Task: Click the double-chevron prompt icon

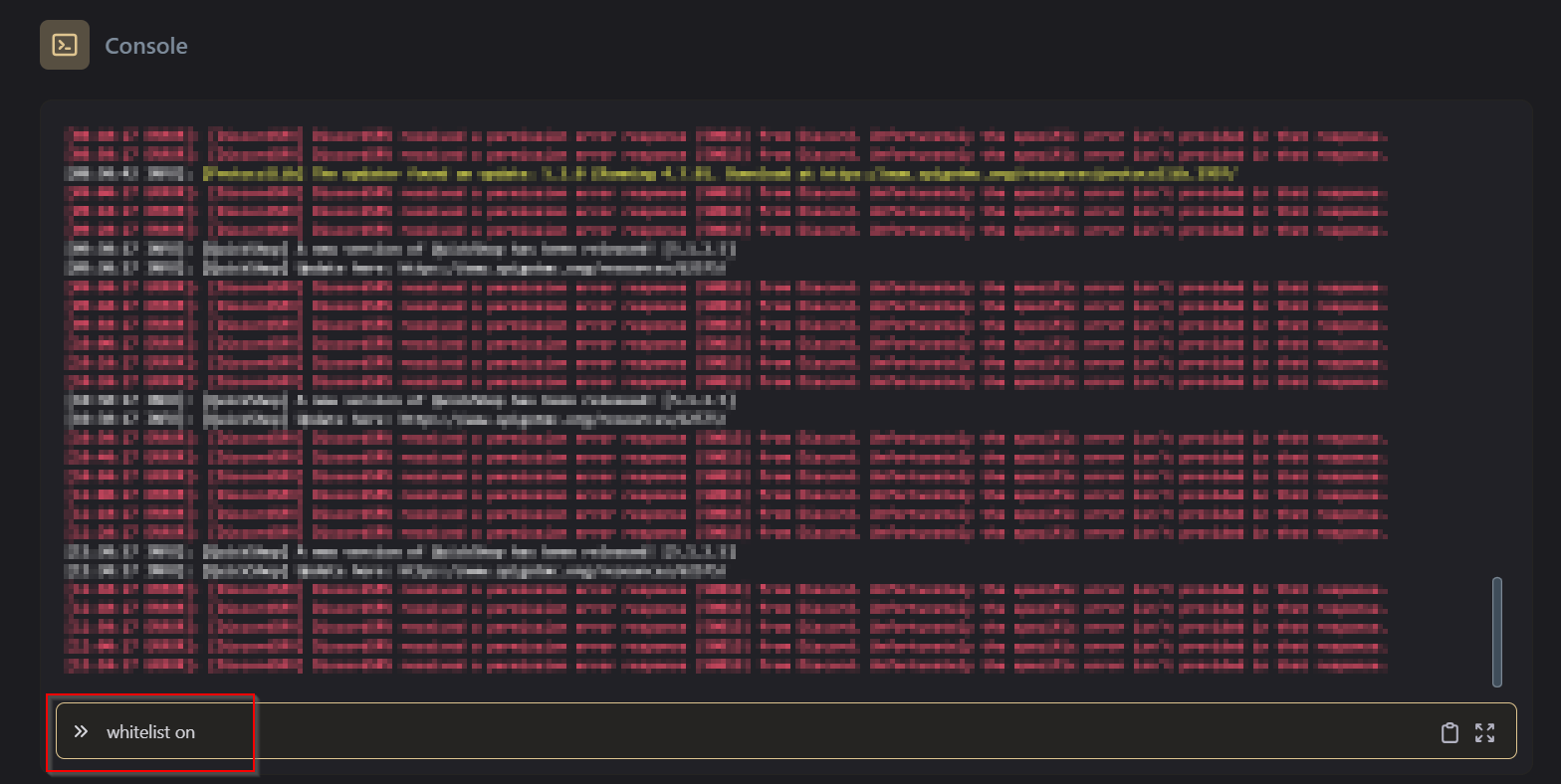Action: pyautogui.click(x=82, y=731)
